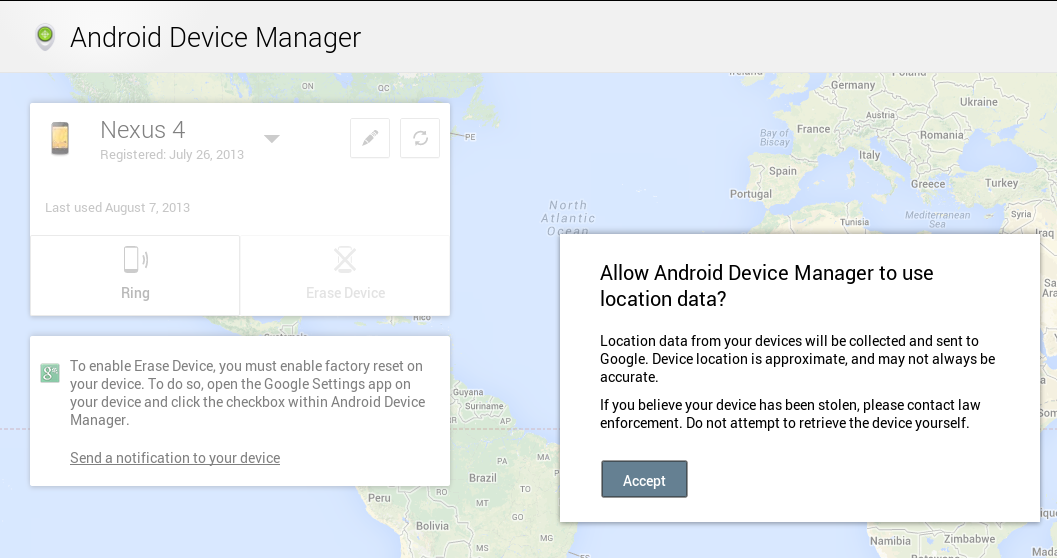The width and height of the screenshot is (1057, 558).
Task: Click the dialog heading about location data
Action: click(x=766, y=286)
